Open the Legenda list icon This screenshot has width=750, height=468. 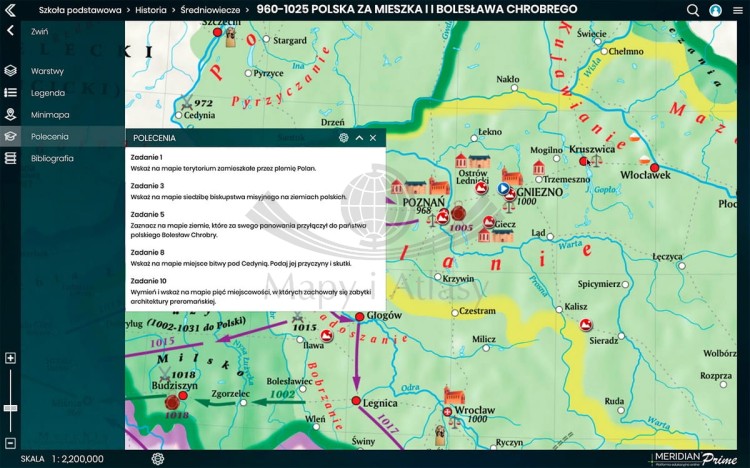(10, 93)
